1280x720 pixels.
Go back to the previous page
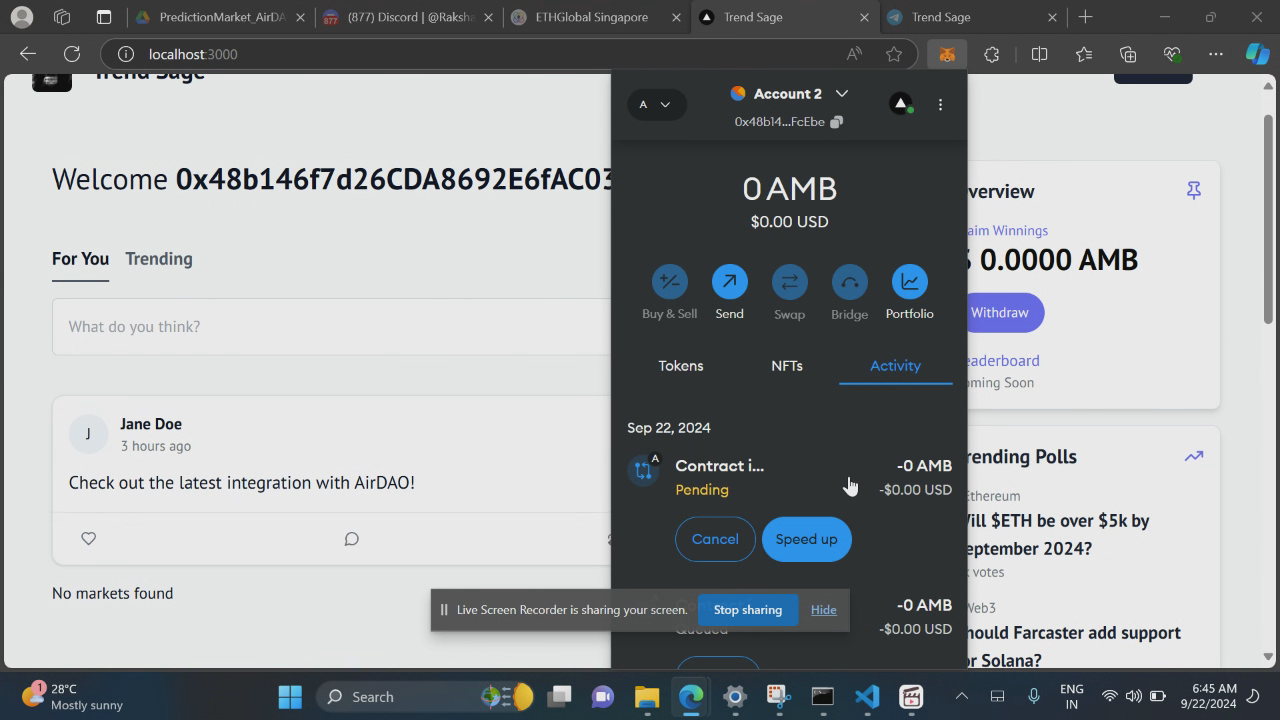point(28,54)
